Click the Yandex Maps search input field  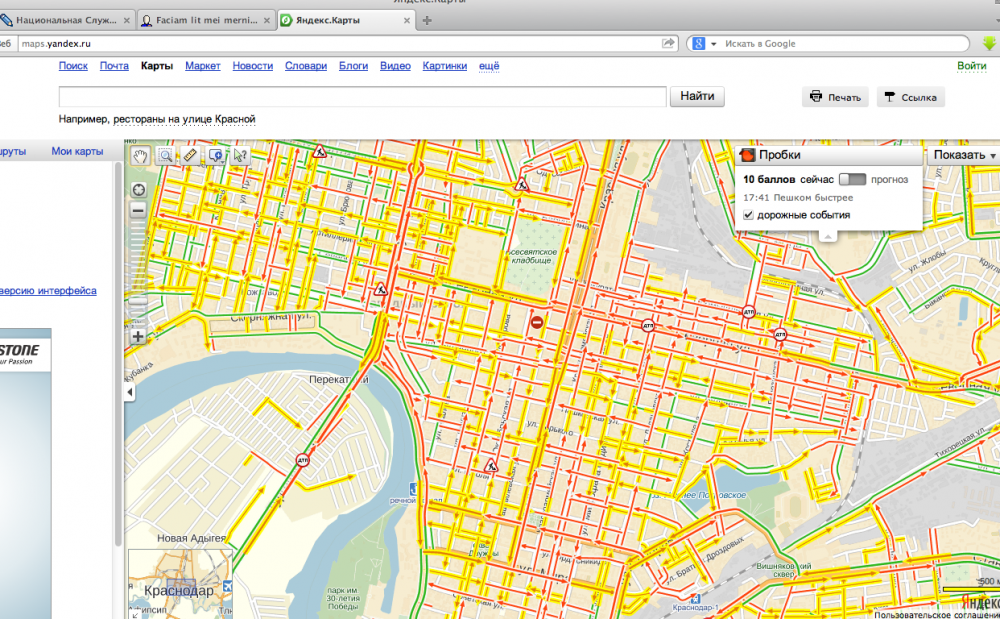363,97
